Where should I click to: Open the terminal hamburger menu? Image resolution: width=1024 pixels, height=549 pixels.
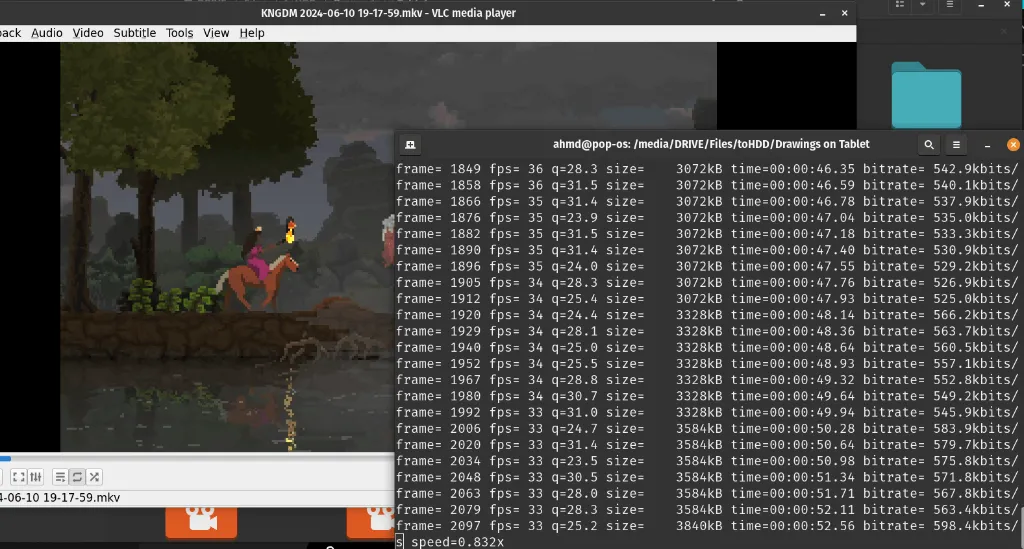tap(956, 145)
